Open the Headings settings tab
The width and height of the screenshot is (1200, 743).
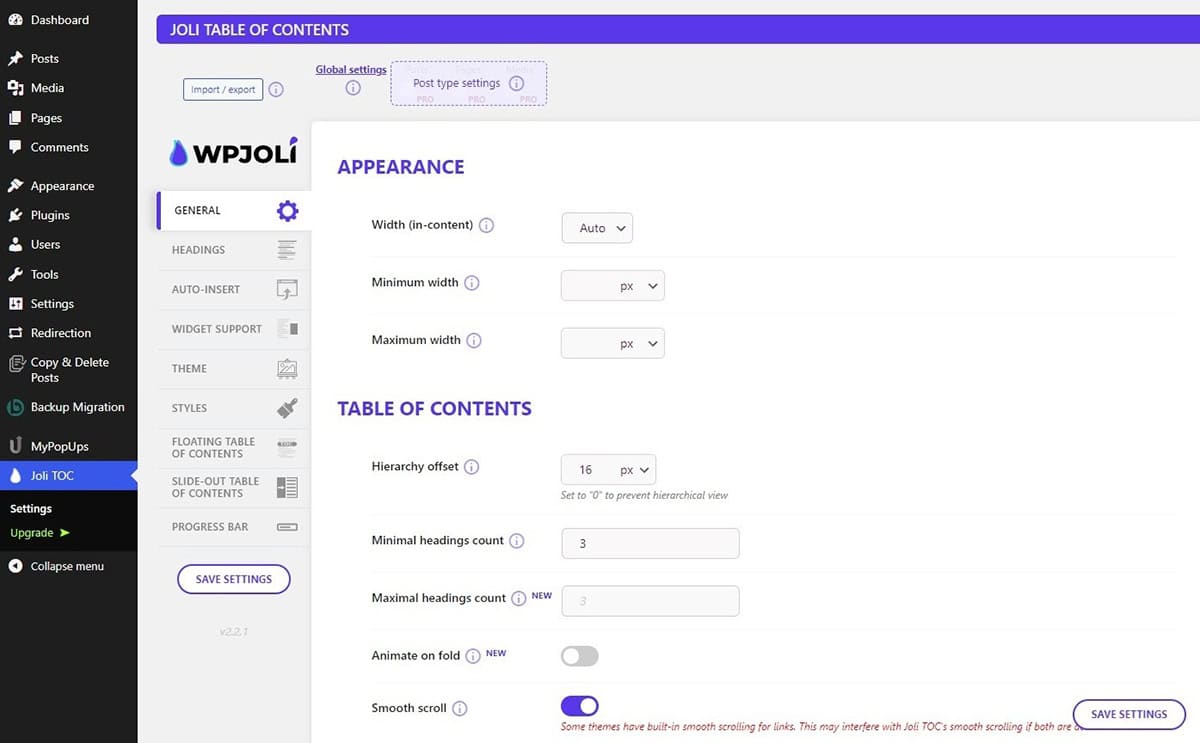point(234,250)
